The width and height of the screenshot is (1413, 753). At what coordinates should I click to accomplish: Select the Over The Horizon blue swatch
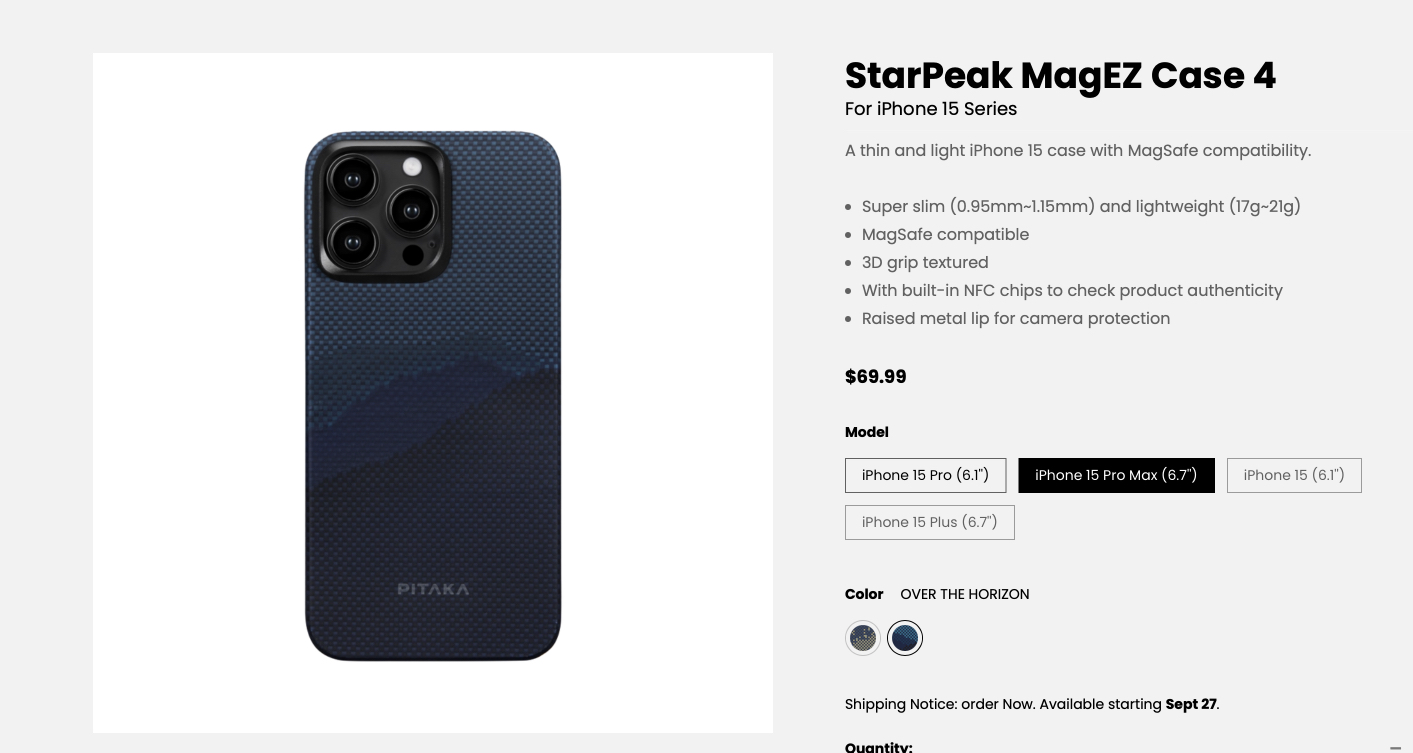point(905,638)
